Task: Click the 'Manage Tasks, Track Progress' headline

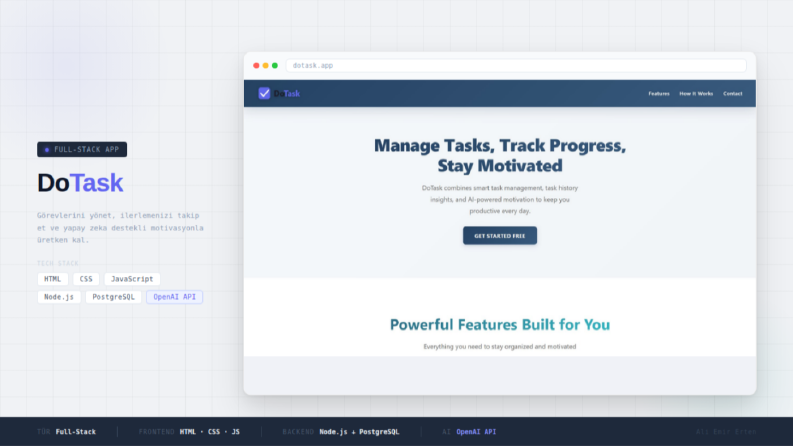Action: coord(500,155)
